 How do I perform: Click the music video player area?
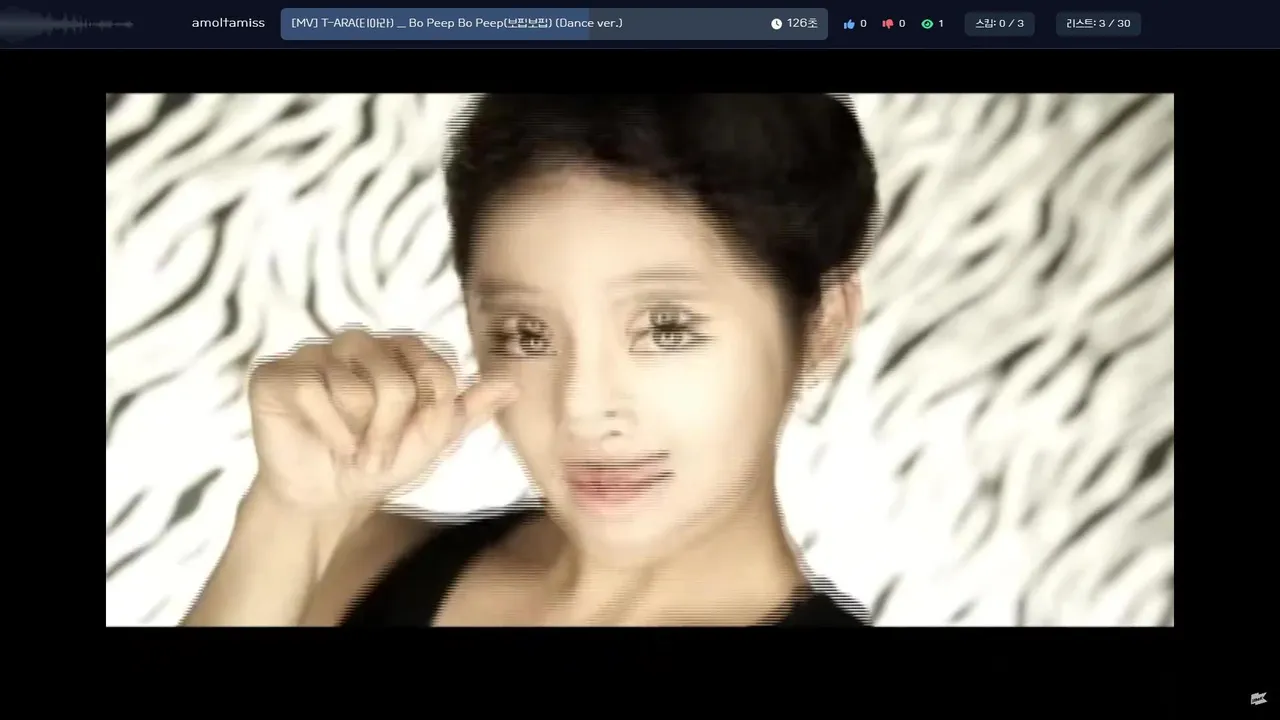coord(640,360)
